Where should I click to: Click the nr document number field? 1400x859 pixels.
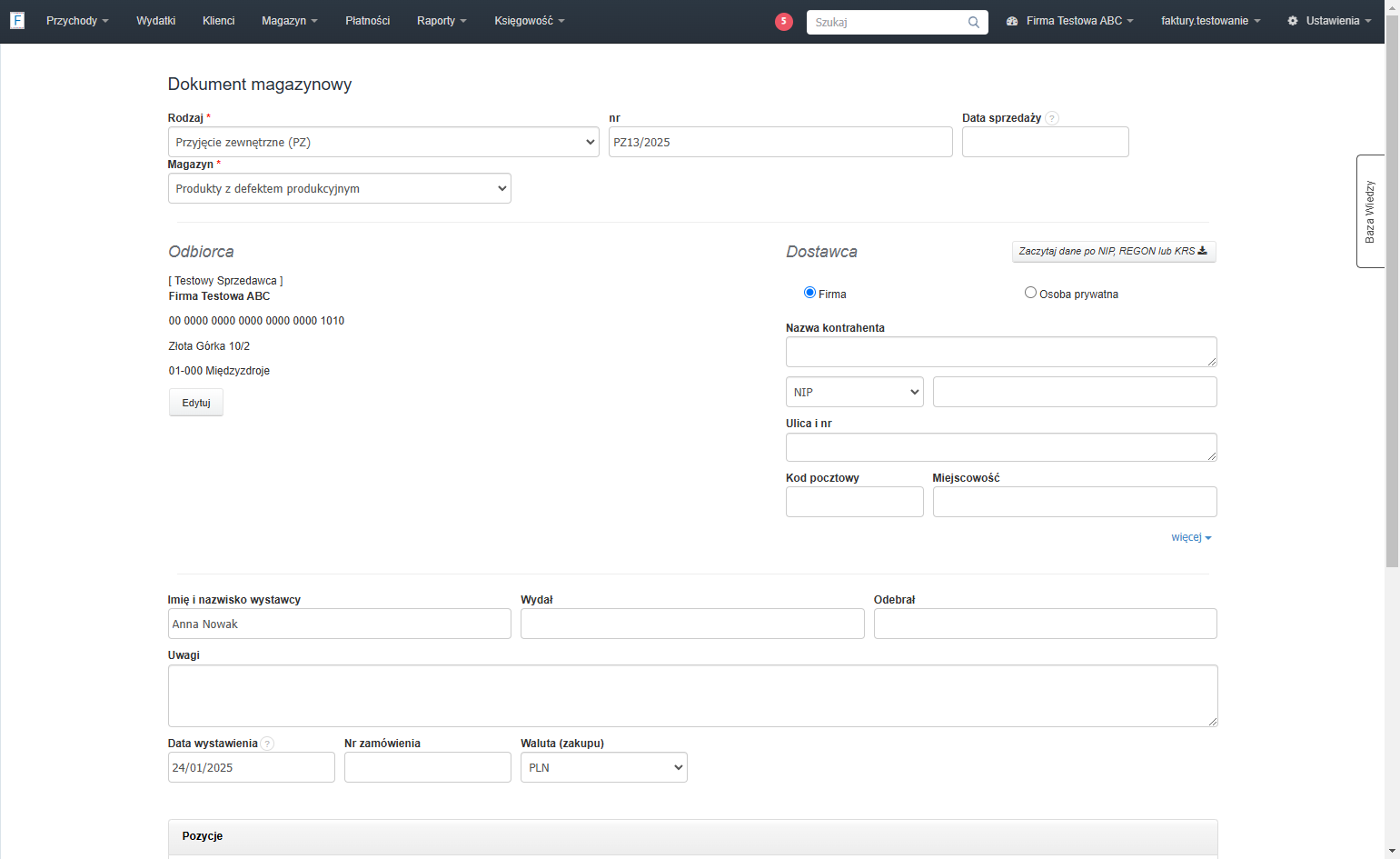tap(780, 142)
